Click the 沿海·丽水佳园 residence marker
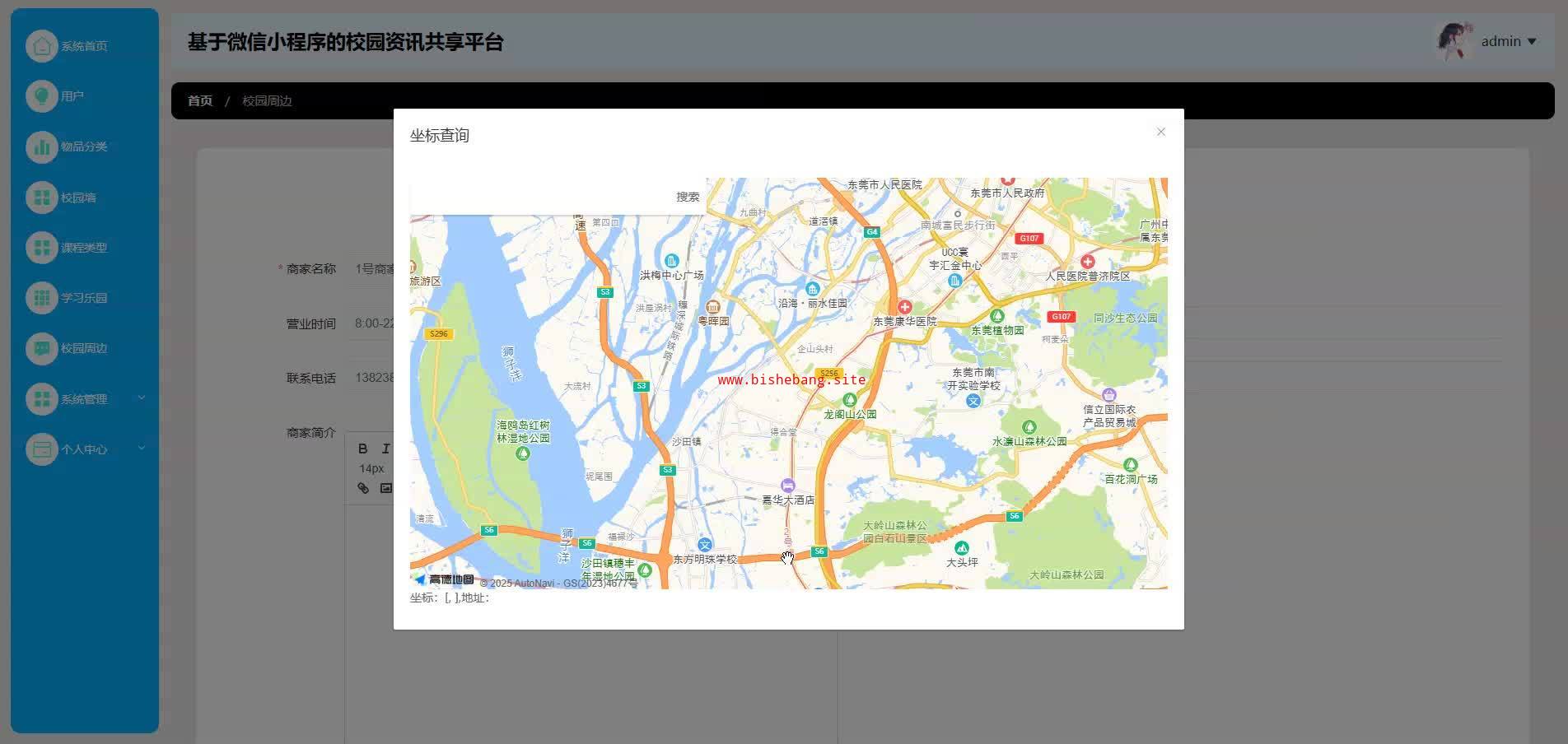This screenshot has height=744, width=1568. pos(813,289)
